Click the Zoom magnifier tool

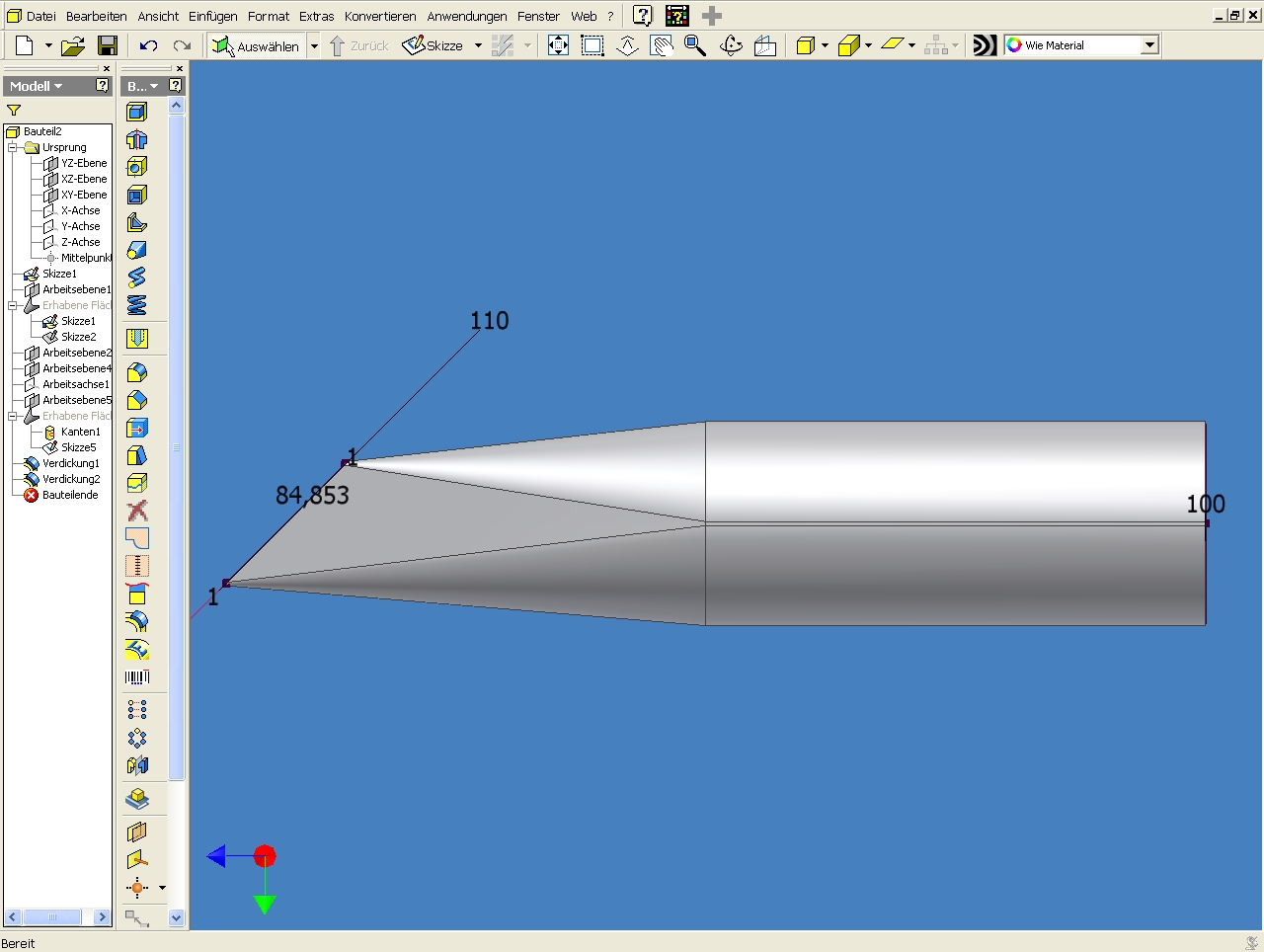pos(695,45)
